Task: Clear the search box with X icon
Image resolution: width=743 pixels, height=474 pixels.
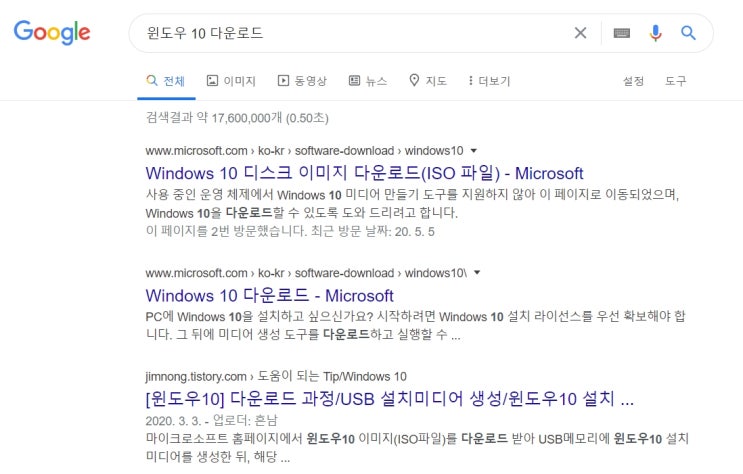Action: coord(580,33)
